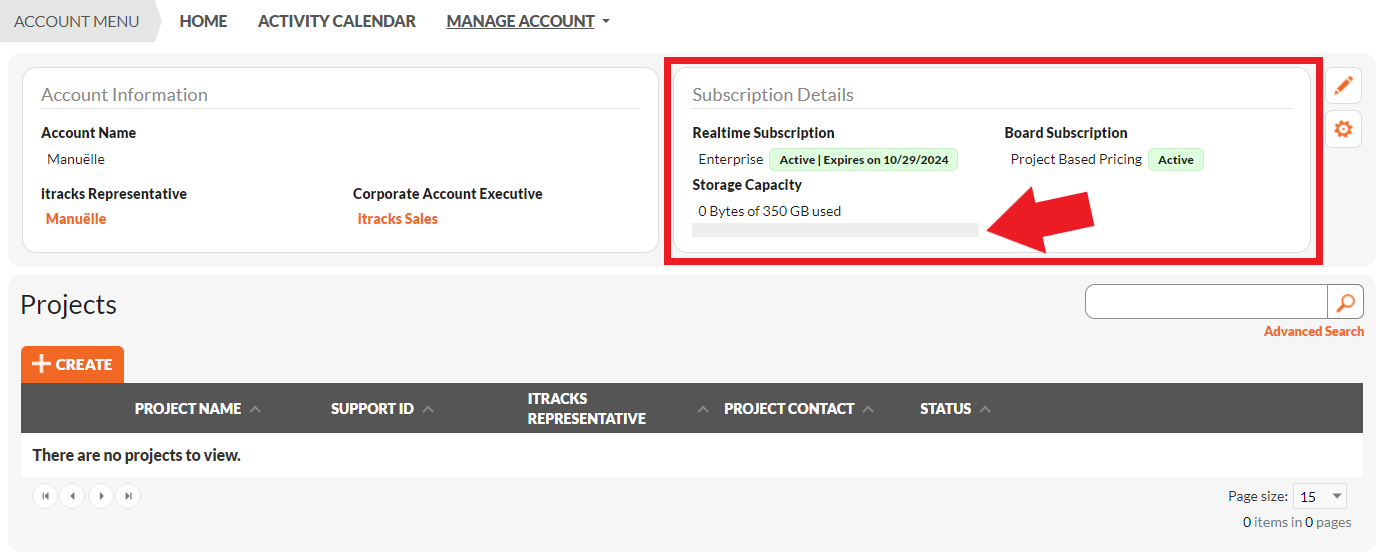This screenshot has width=1383, height=559.
Task: Open the Page size dropdown
Action: click(x=1320, y=496)
